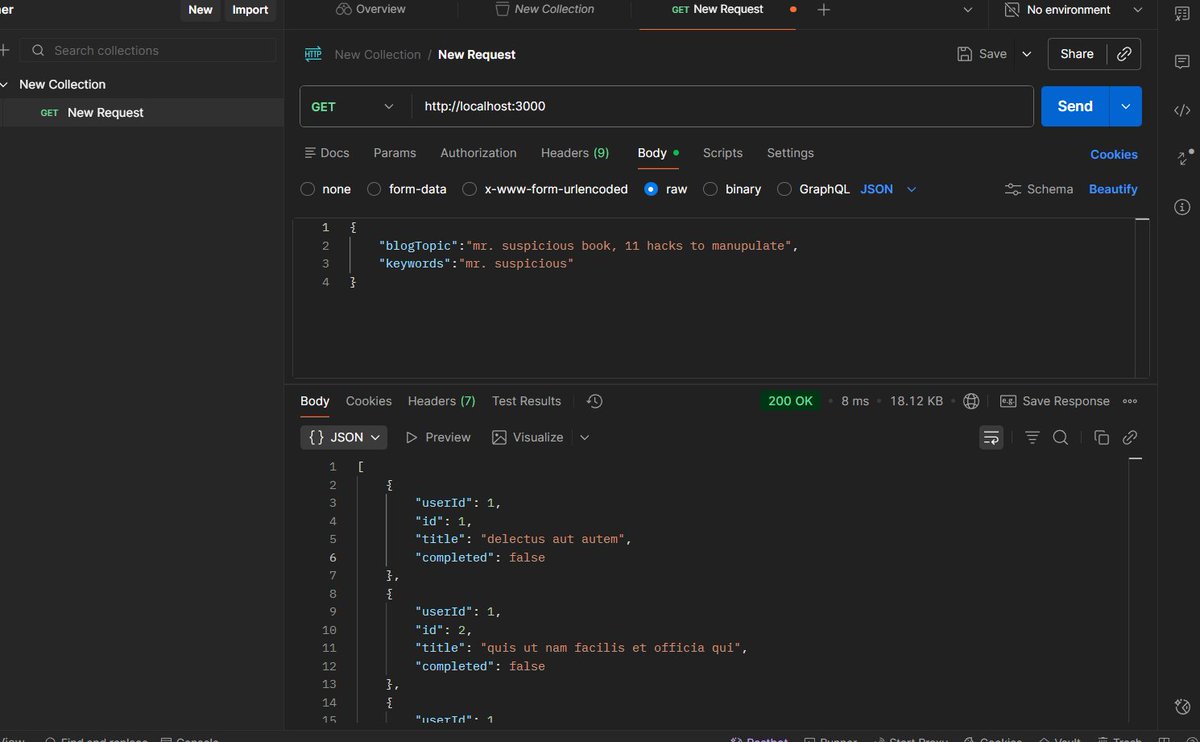
Task: Click the filter response icon
Action: [x=1032, y=437]
